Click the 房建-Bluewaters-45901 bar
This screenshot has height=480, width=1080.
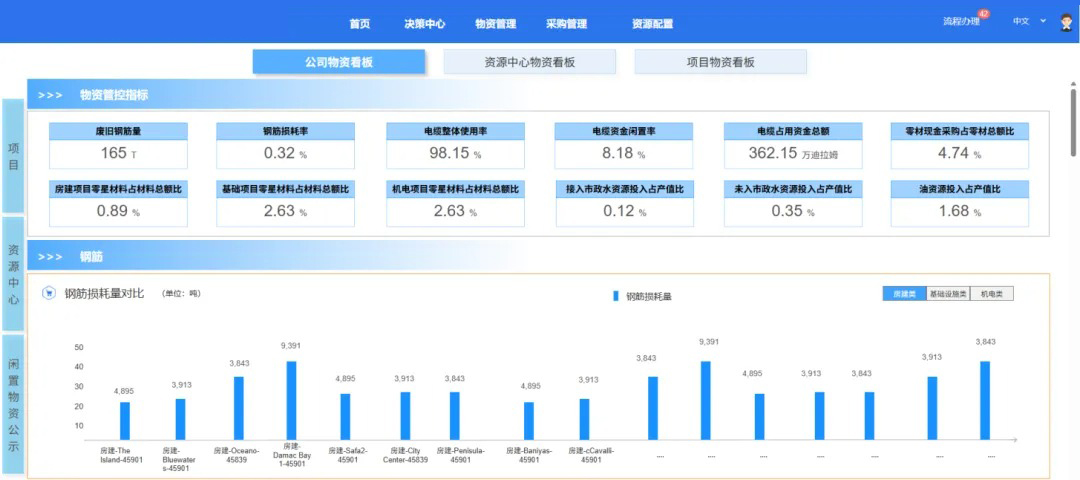tap(180, 419)
